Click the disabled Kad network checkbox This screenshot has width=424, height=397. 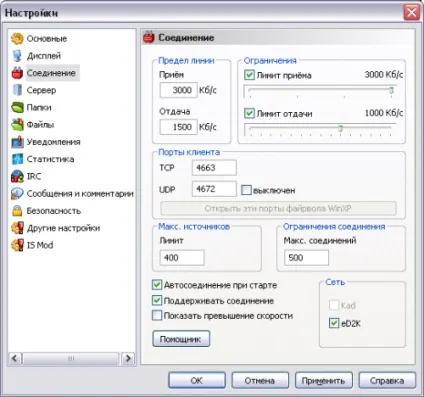[334, 305]
